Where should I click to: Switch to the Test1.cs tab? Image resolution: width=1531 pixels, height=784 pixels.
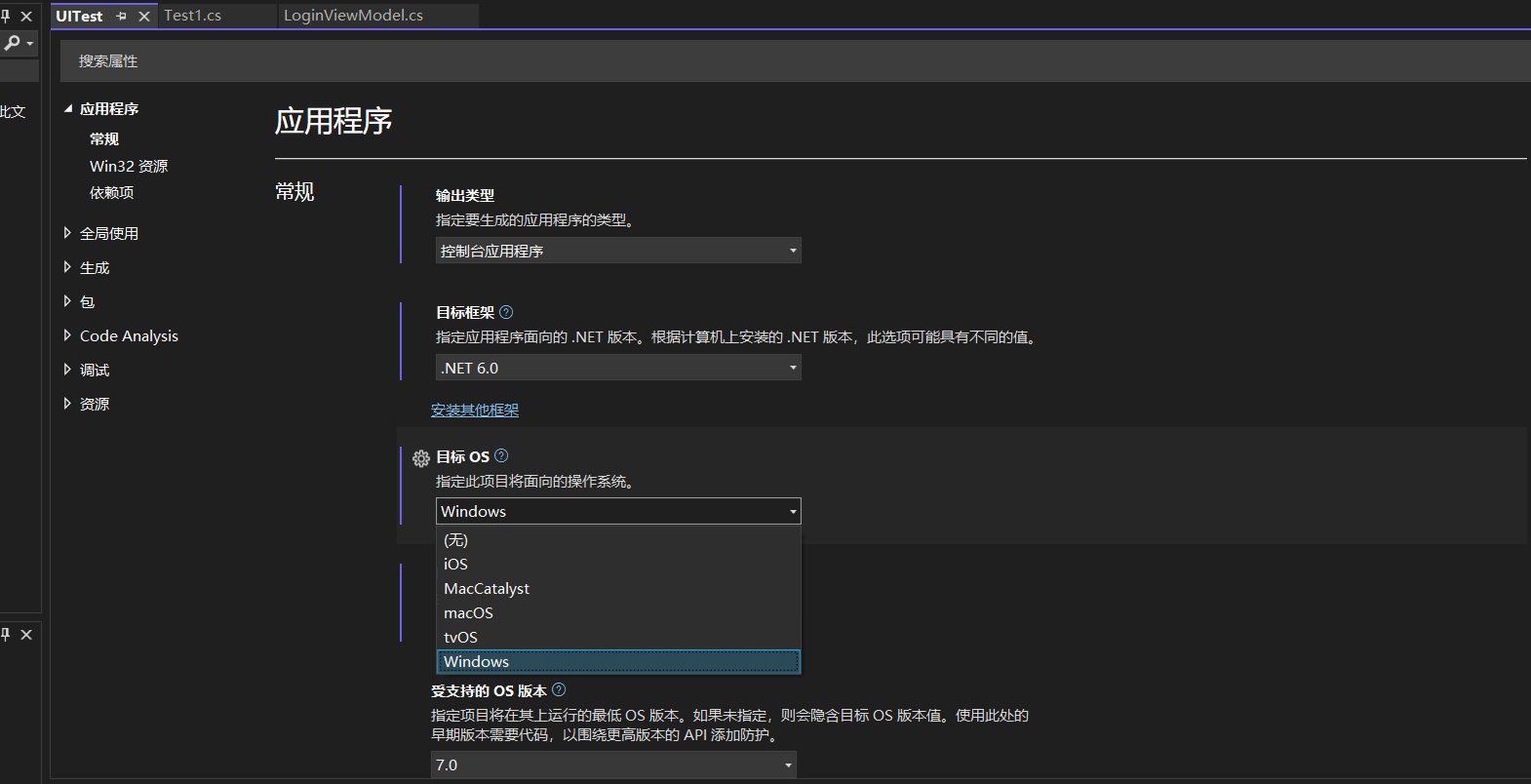[192, 16]
